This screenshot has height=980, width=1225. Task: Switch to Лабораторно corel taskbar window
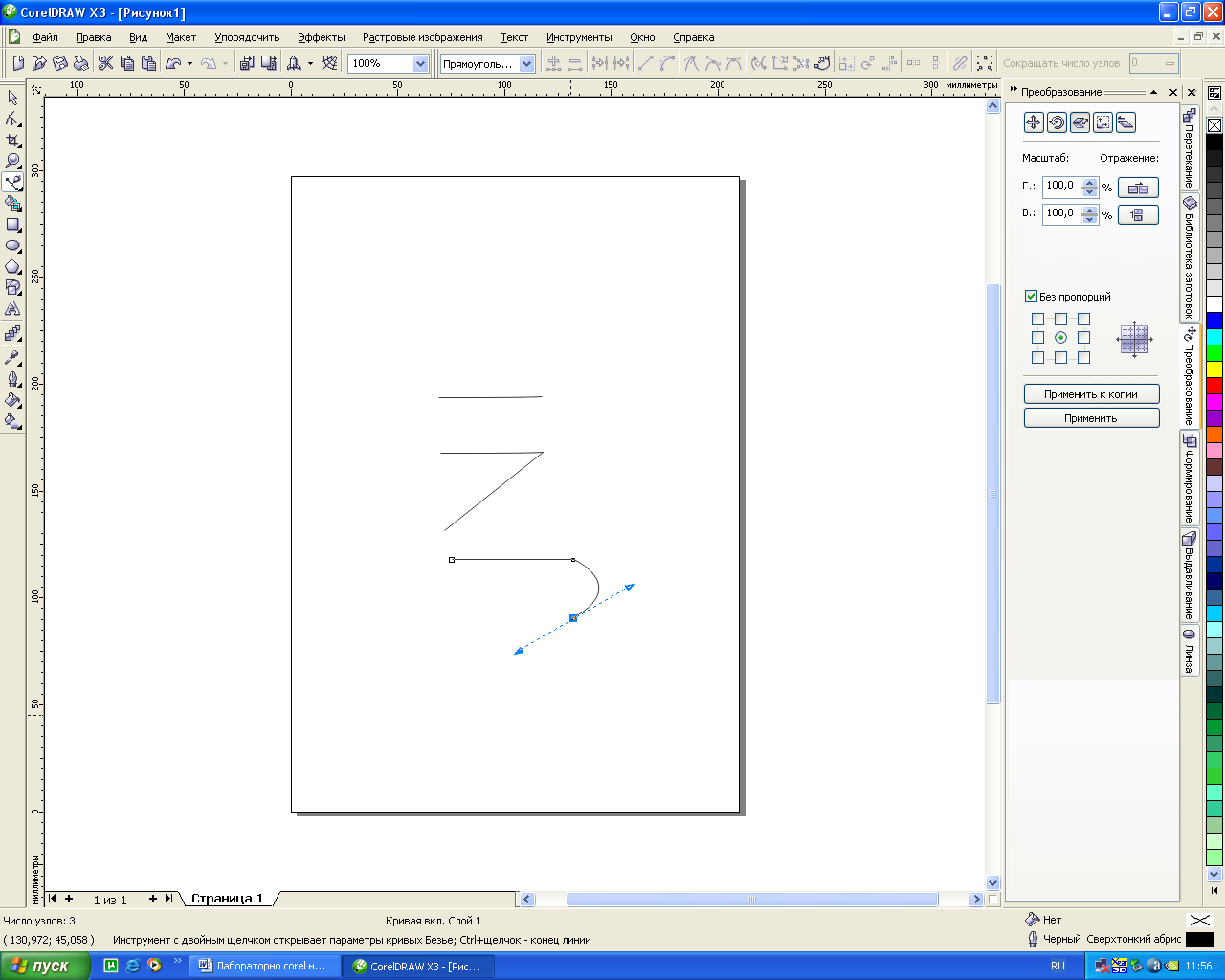pyautogui.click(x=262, y=966)
